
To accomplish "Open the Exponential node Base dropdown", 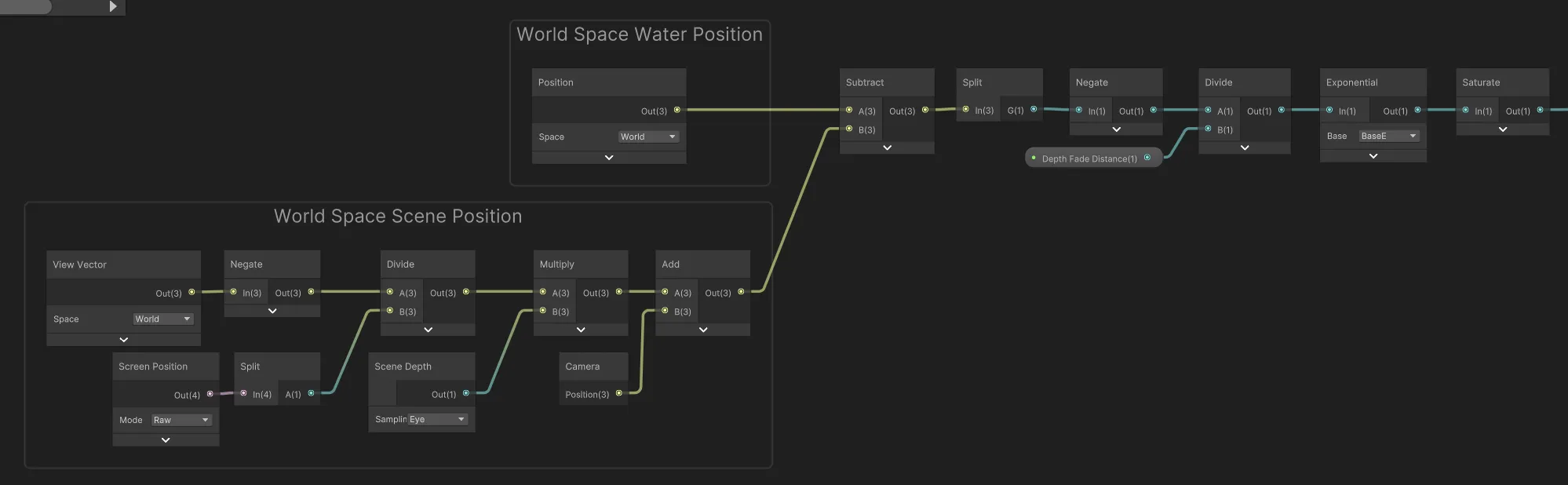I will click(x=1388, y=136).
